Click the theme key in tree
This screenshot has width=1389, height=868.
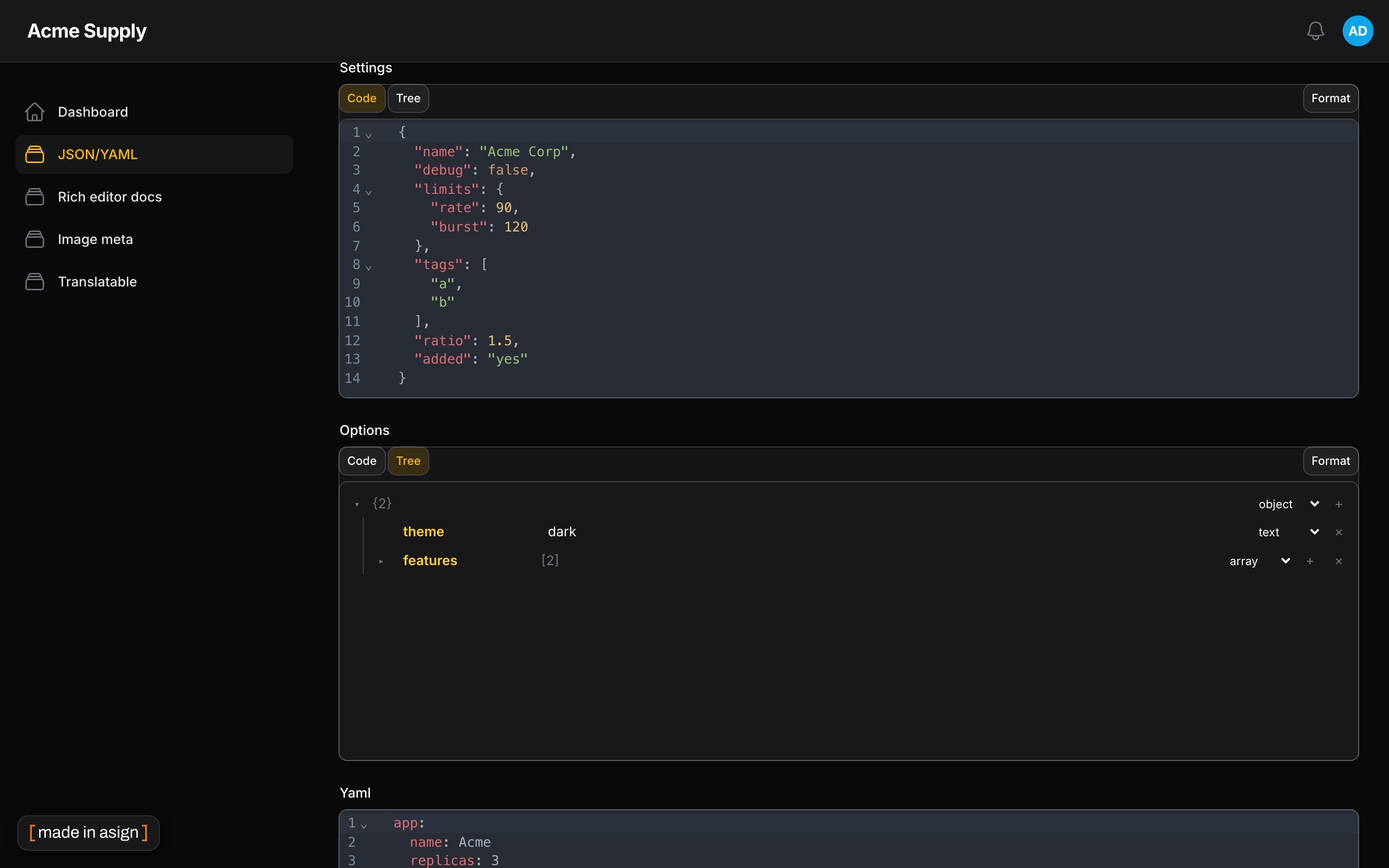423,531
